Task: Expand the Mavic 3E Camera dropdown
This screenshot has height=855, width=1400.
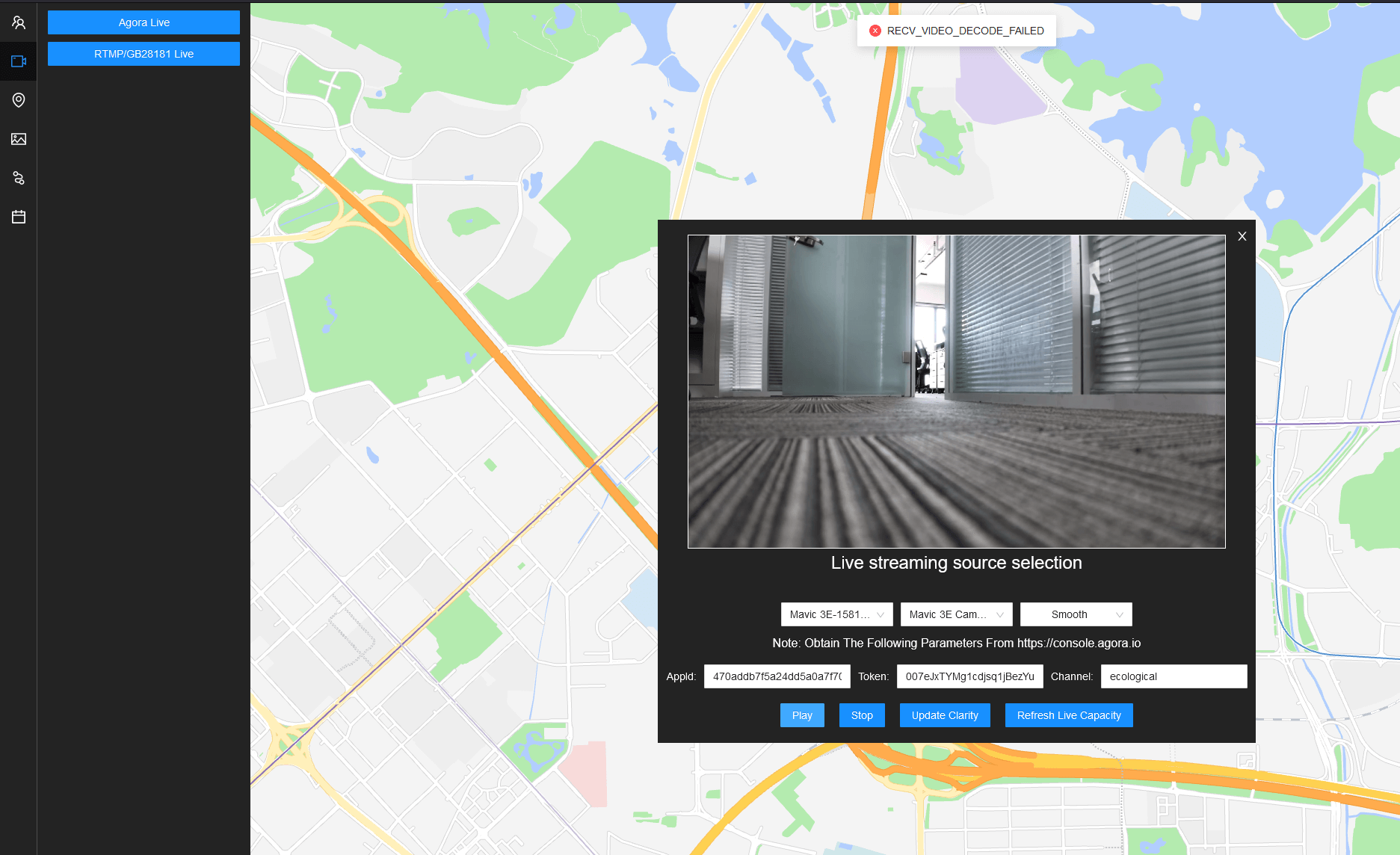Action: click(956, 614)
